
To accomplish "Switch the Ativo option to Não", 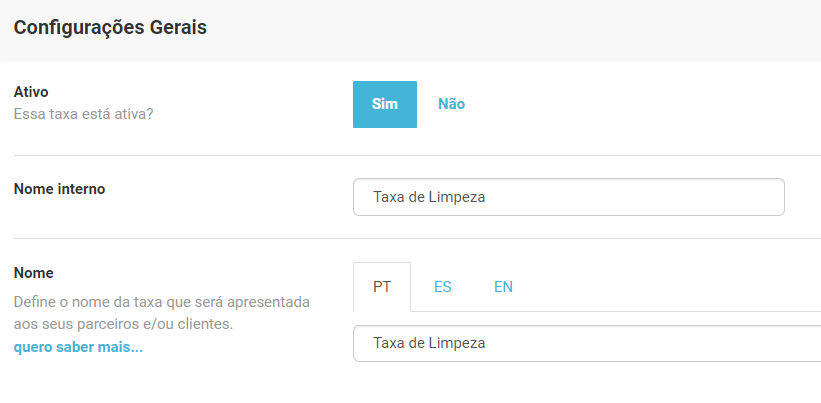I will [451, 104].
